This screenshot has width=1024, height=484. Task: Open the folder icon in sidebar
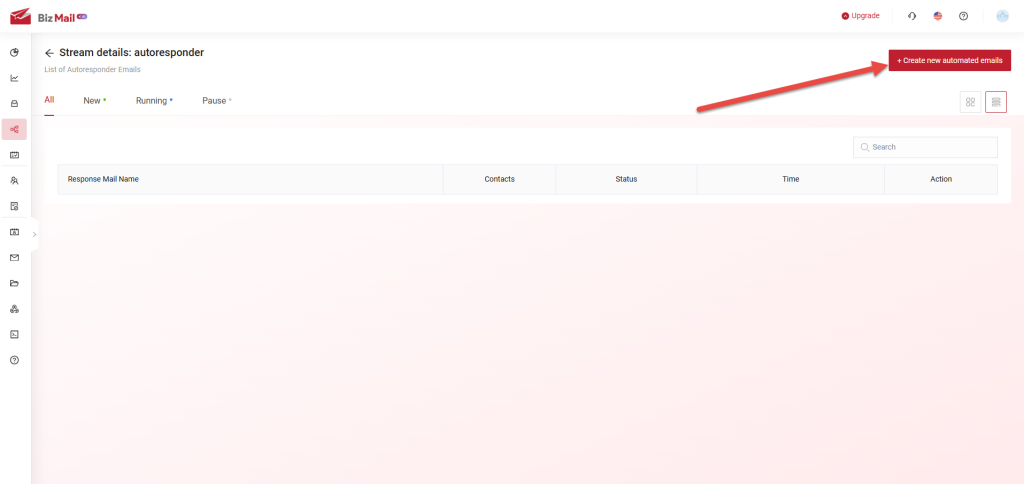point(14,283)
